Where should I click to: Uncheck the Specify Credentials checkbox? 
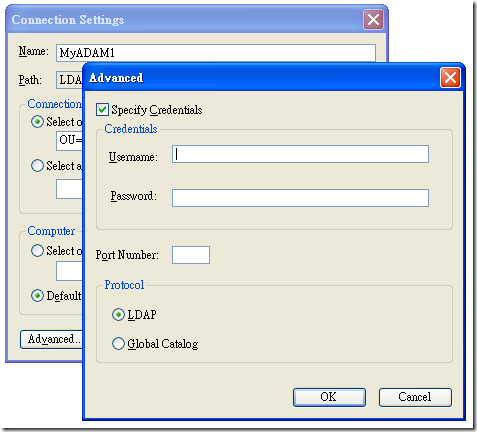coord(102,110)
